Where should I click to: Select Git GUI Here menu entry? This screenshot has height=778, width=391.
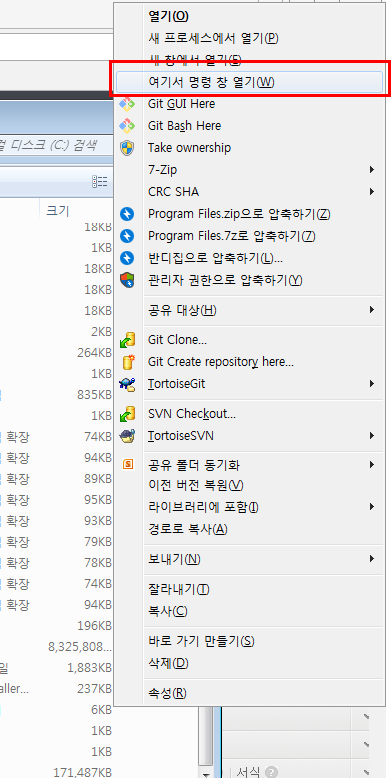[250, 104]
